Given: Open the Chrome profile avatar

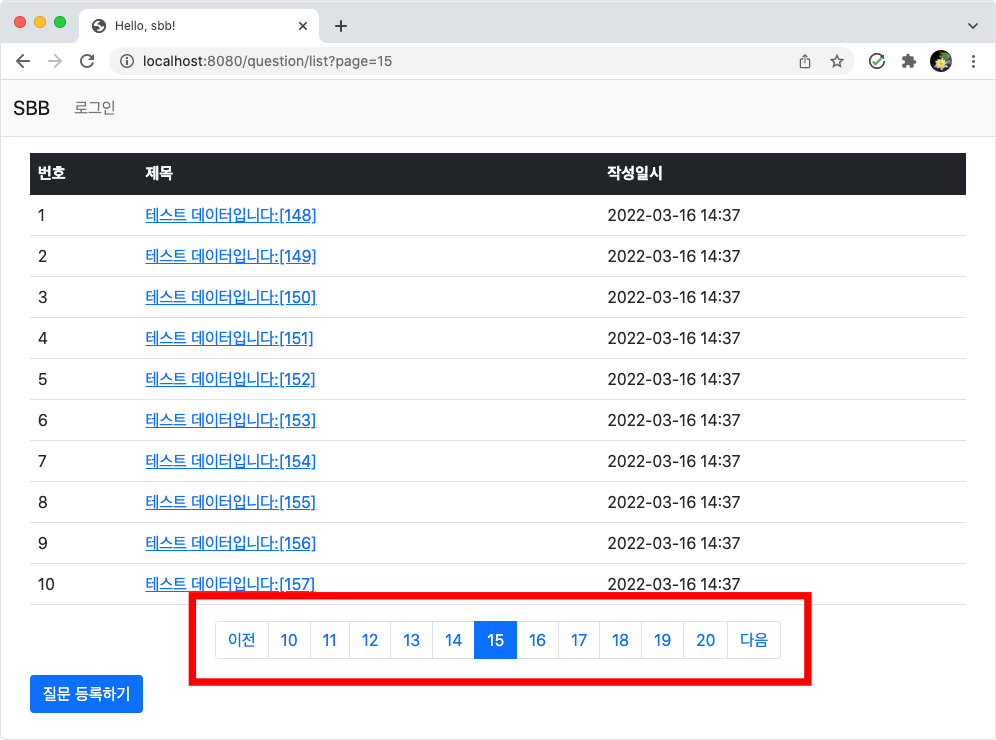Looking at the screenshot, I should coord(941,61).
